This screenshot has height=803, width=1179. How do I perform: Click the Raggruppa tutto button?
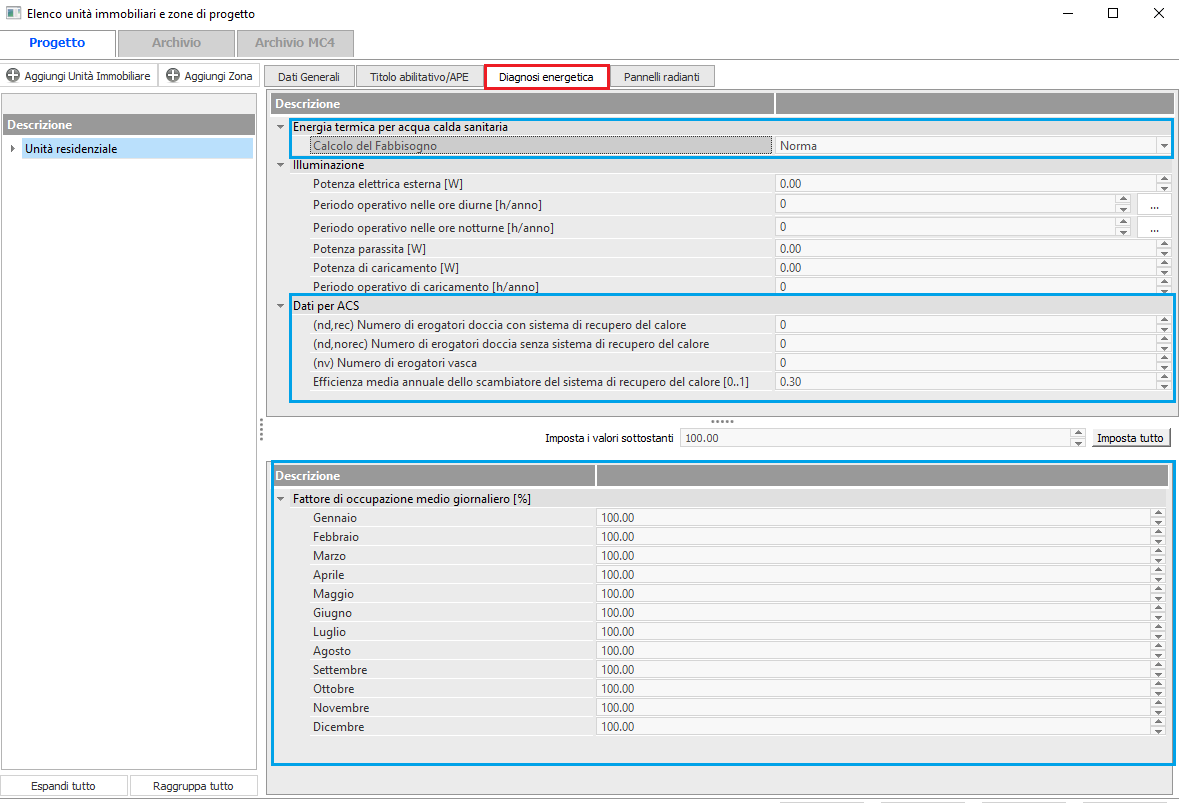193,786
